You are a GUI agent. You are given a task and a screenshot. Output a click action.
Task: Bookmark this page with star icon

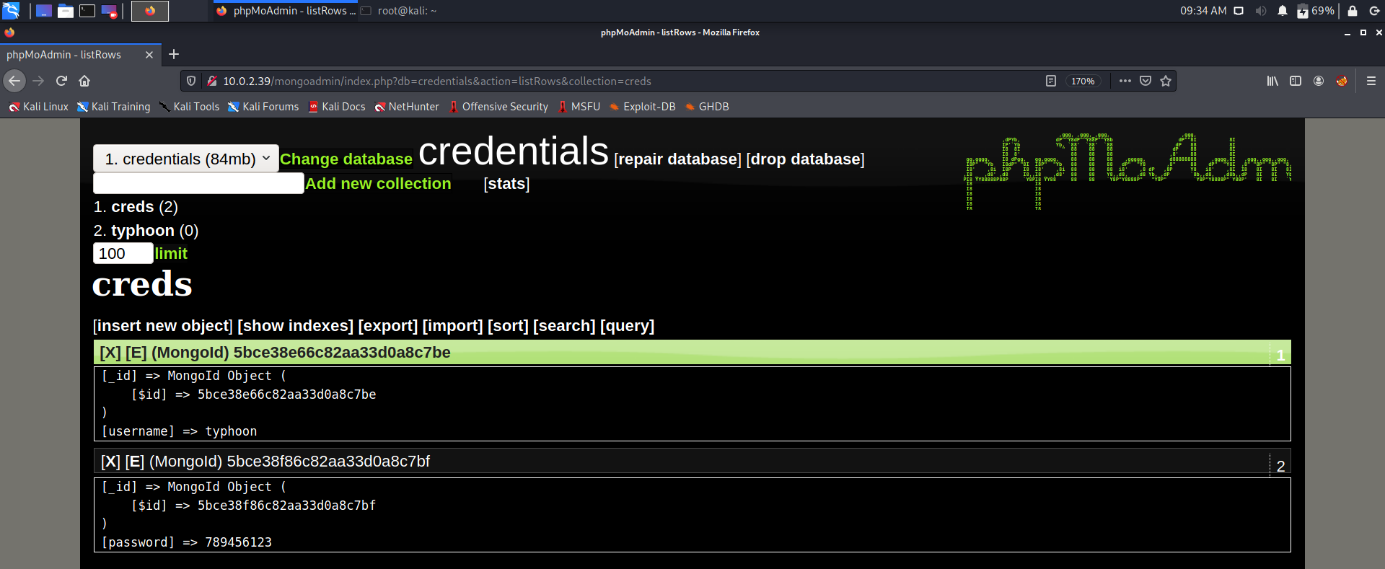tap(1166, 81)
